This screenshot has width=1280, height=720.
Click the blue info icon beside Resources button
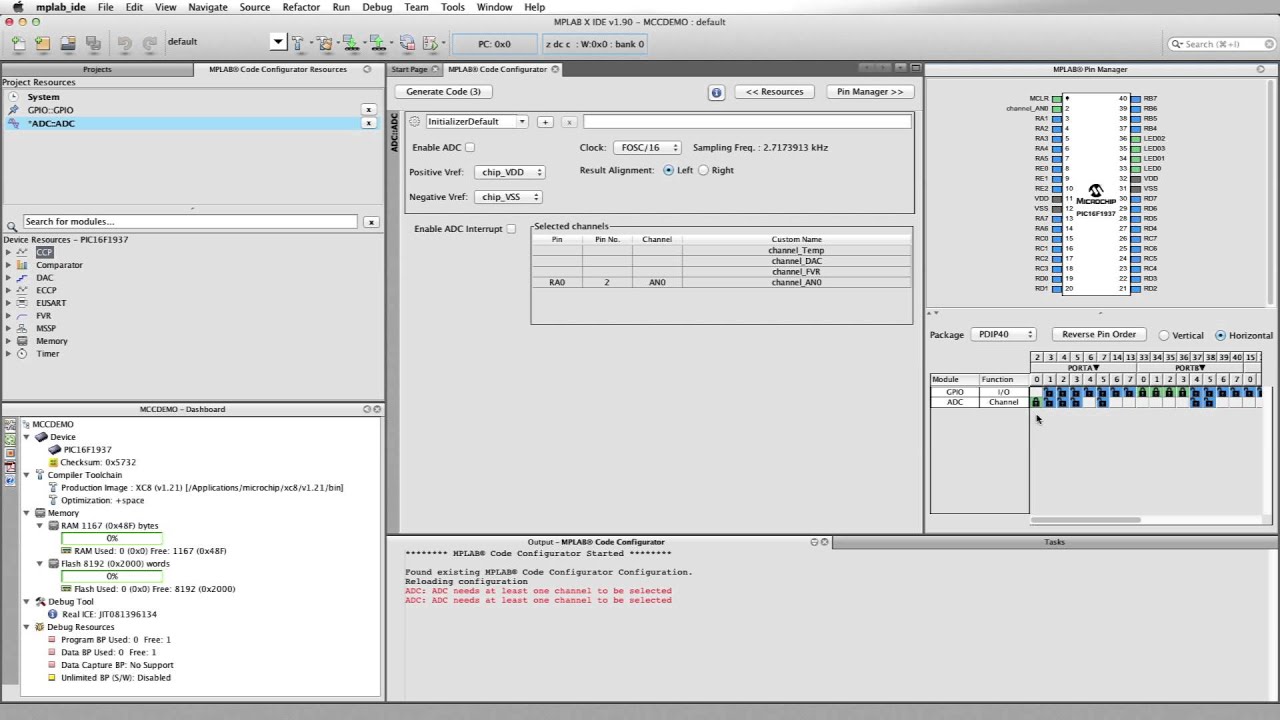click(716, 92)
